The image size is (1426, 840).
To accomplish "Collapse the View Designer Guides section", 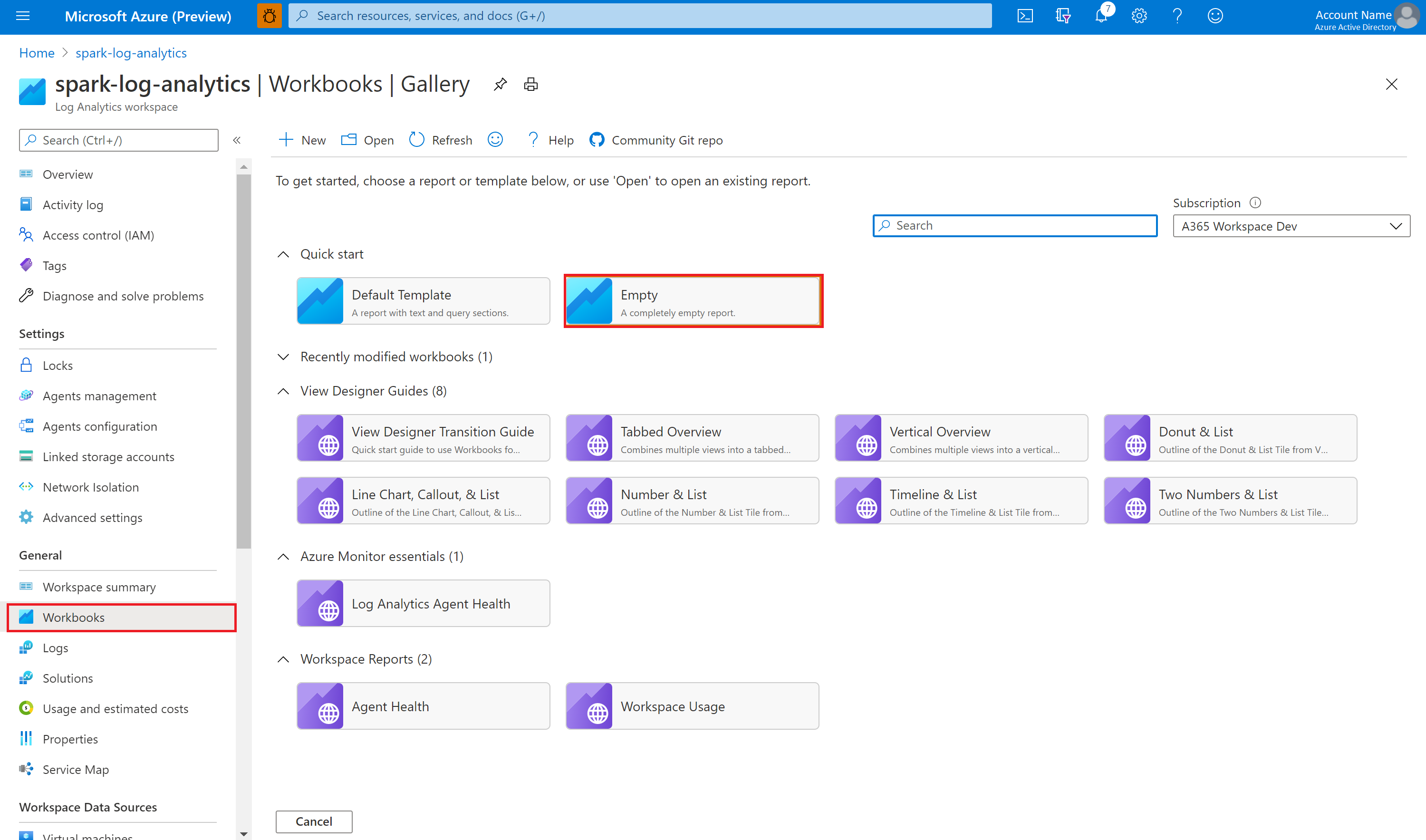I will click(284, 390).
